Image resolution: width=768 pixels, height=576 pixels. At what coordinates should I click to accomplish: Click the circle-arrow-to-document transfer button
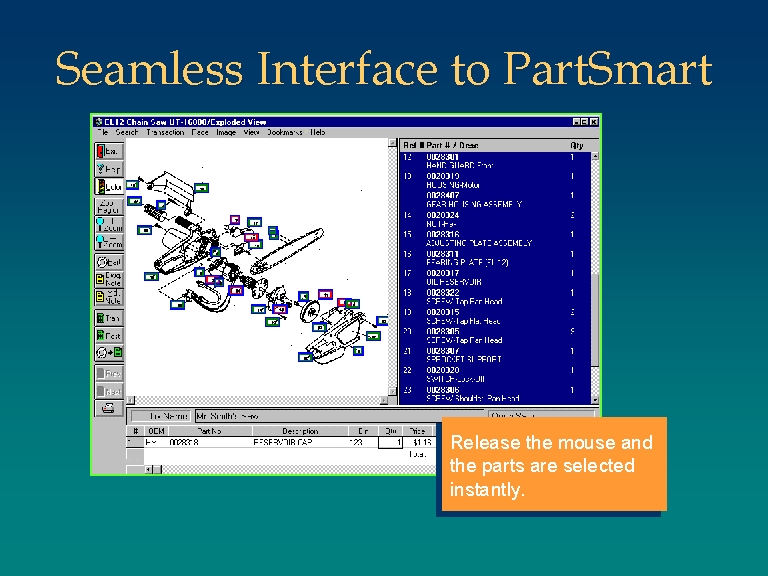pyautogui.click(x=109, y=353)
